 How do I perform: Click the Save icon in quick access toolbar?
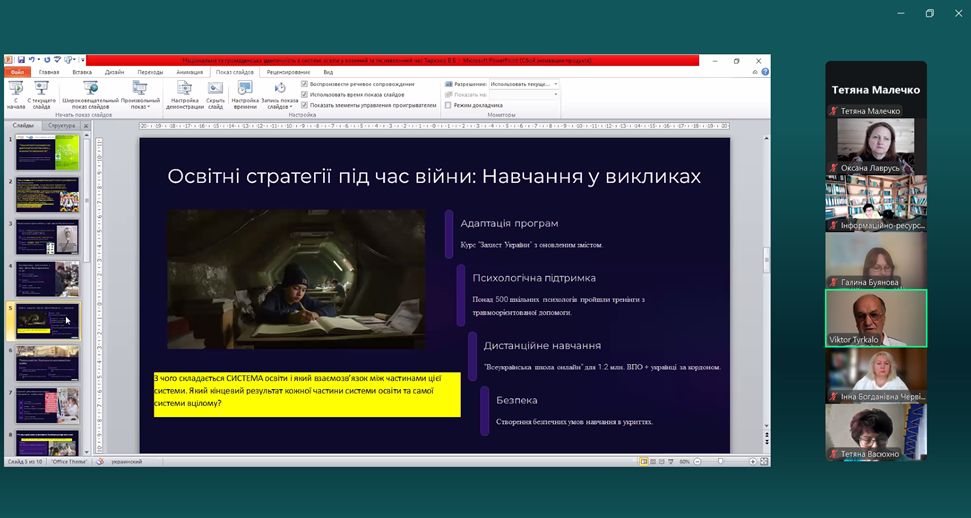click(x=21, y=60)
